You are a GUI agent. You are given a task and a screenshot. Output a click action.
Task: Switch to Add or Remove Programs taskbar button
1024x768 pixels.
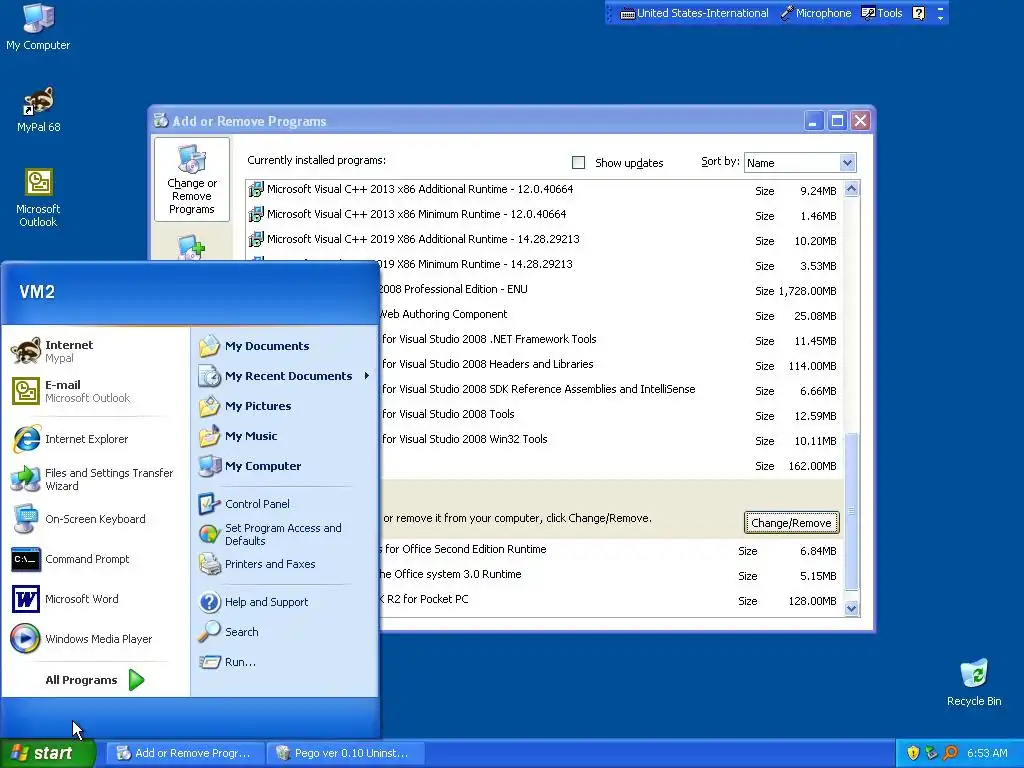pyautogui.click(x=185, y=753)
